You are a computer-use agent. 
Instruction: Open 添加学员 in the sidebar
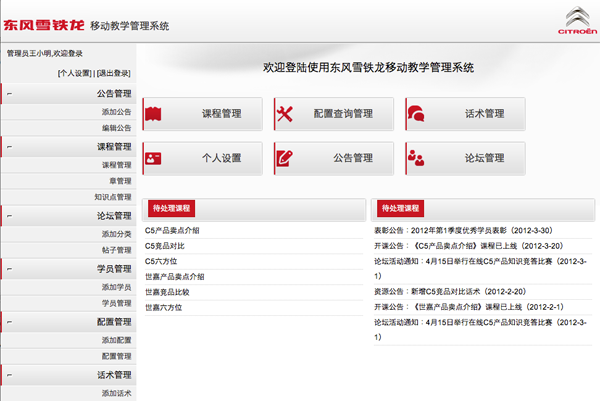click(x=116, y=287)
